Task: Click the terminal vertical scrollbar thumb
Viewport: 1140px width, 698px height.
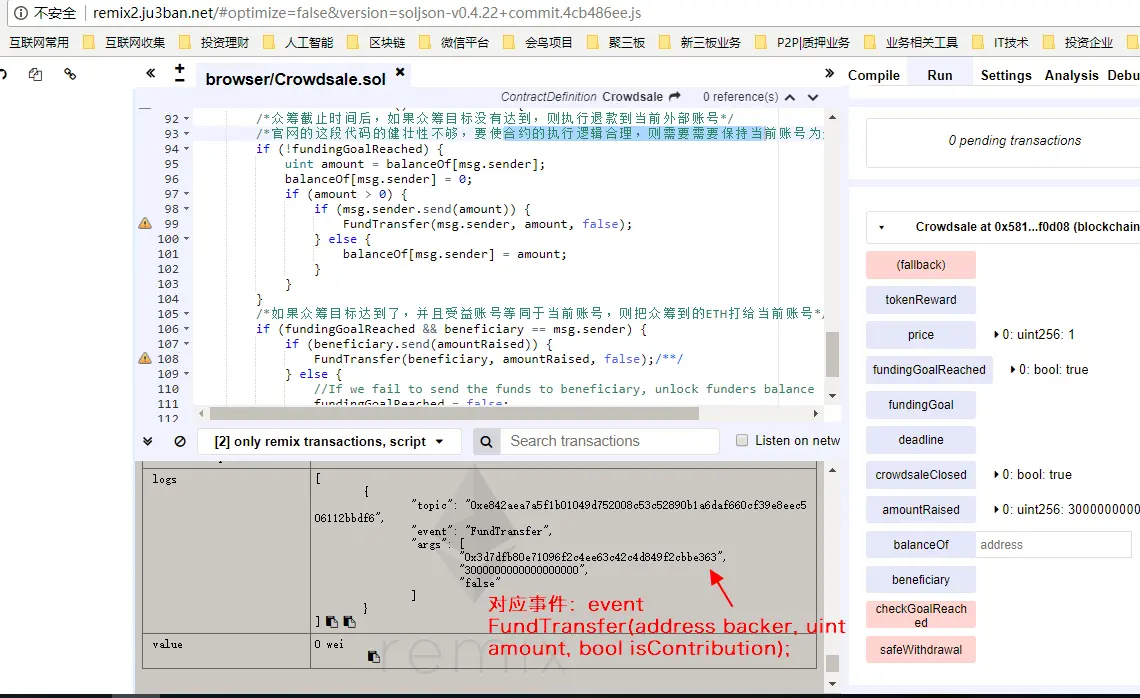Action: point(832,663)
